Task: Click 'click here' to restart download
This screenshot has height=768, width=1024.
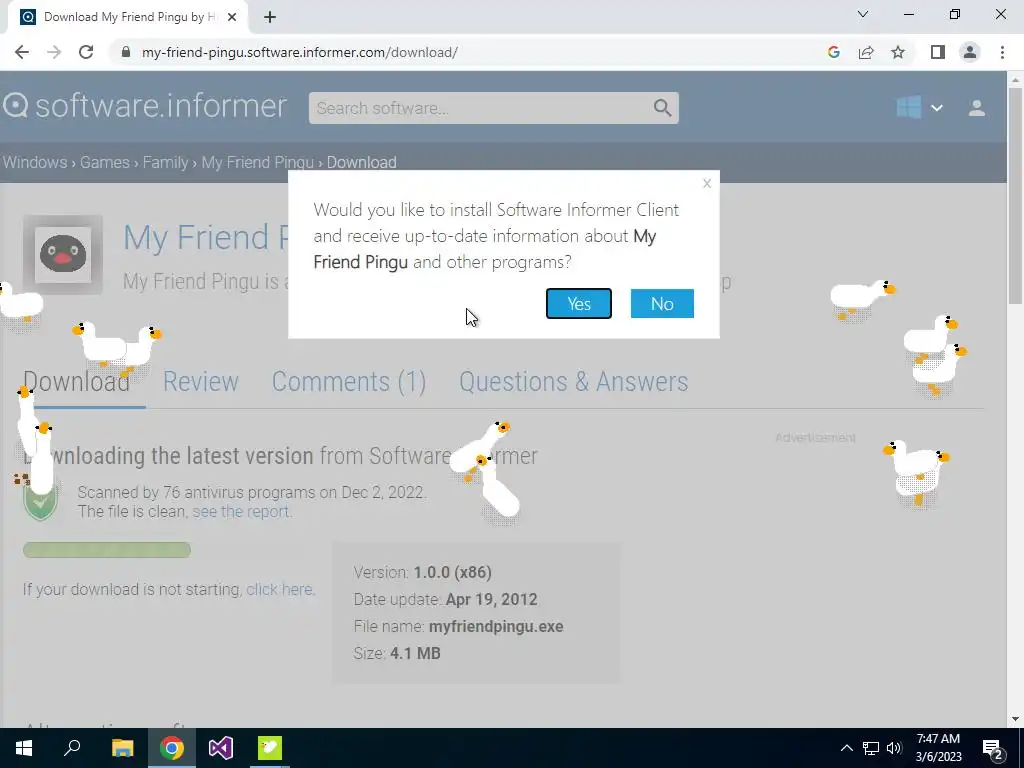Action: pyautogui.click(x=279, y=589)
